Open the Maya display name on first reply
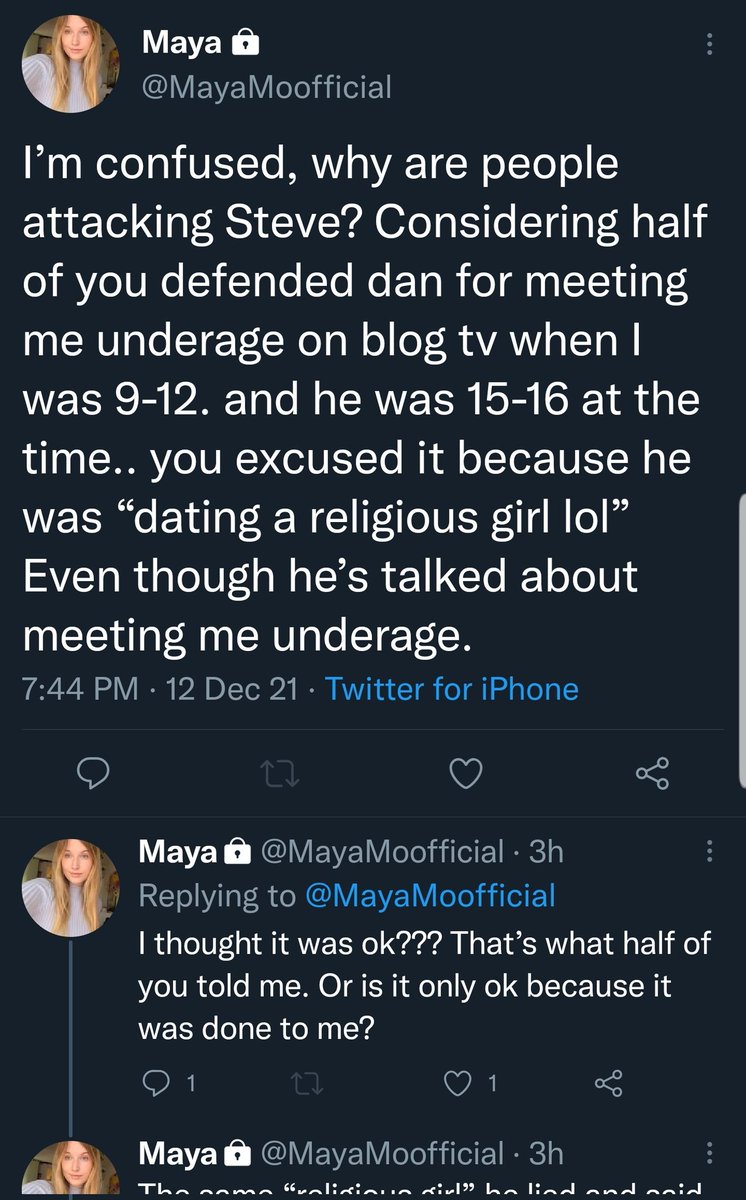This screenshot has height=1200, width=746. (178, 851)
